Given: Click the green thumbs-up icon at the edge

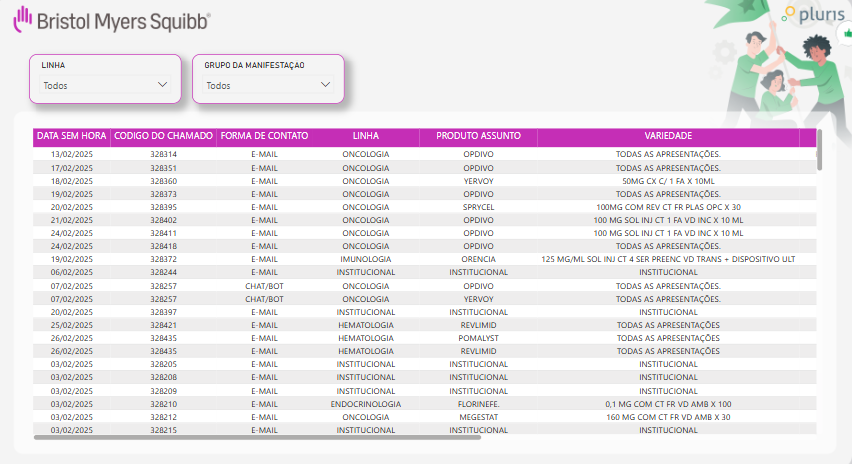Looking at the screenshot, I should click(x=847, y=34).
